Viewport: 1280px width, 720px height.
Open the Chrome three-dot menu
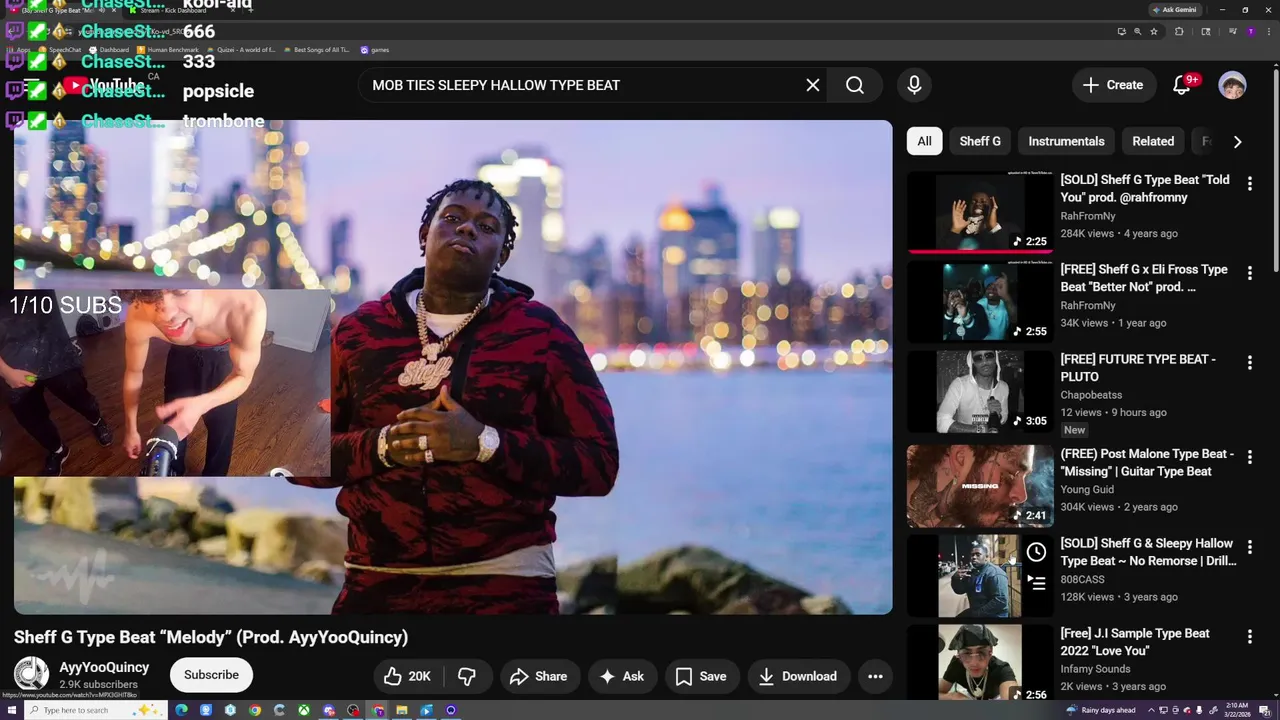coord(1267,32)
